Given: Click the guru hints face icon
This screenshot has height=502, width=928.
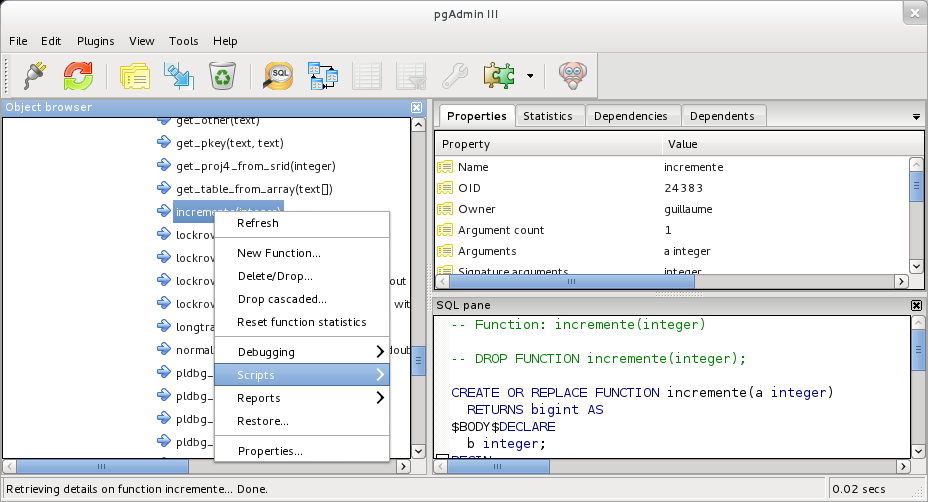Looking at the screenshot, I should coord(572,76).
